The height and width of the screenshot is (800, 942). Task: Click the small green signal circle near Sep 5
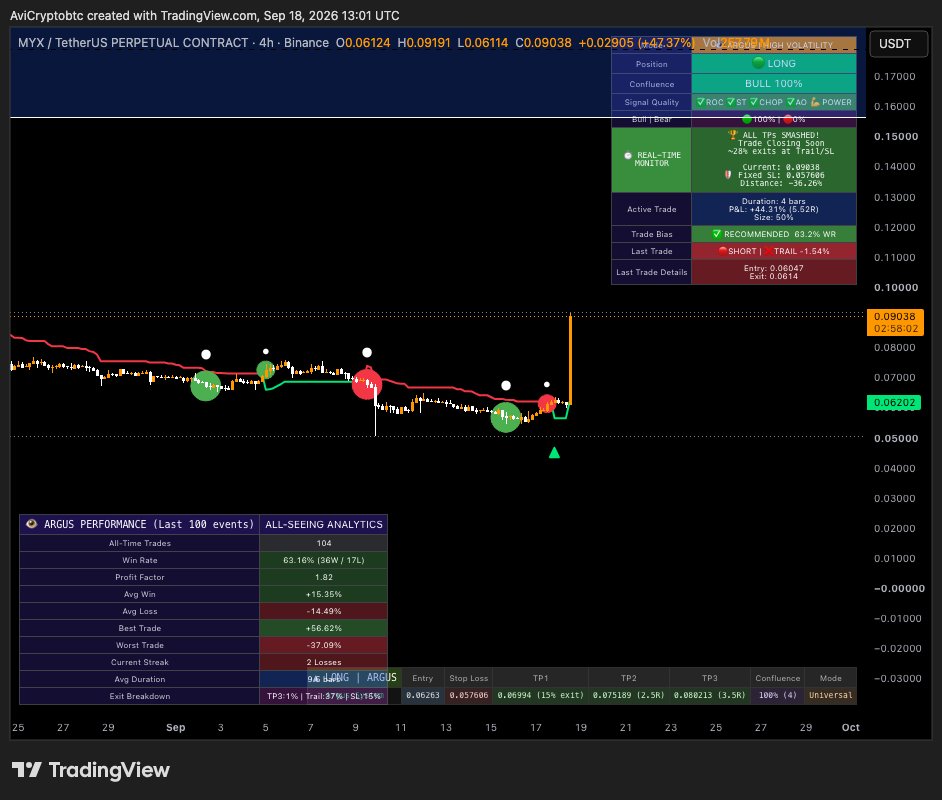(266, 369)
